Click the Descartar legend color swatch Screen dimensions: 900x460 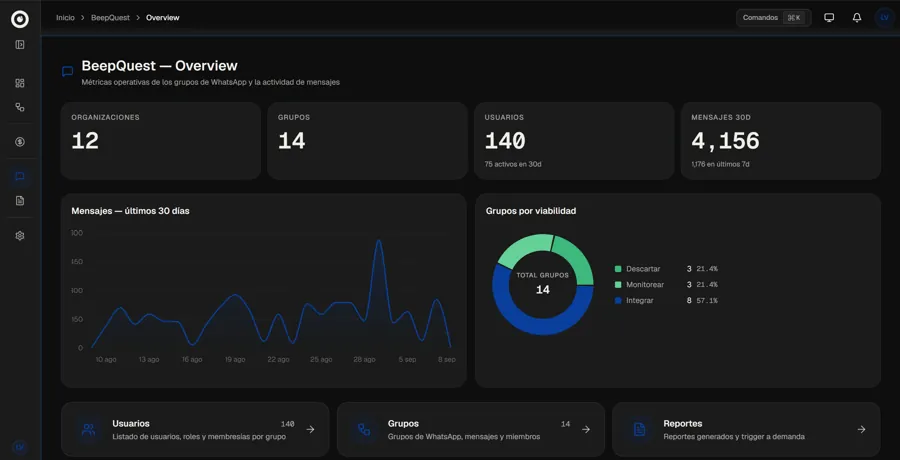pos(618,269)
